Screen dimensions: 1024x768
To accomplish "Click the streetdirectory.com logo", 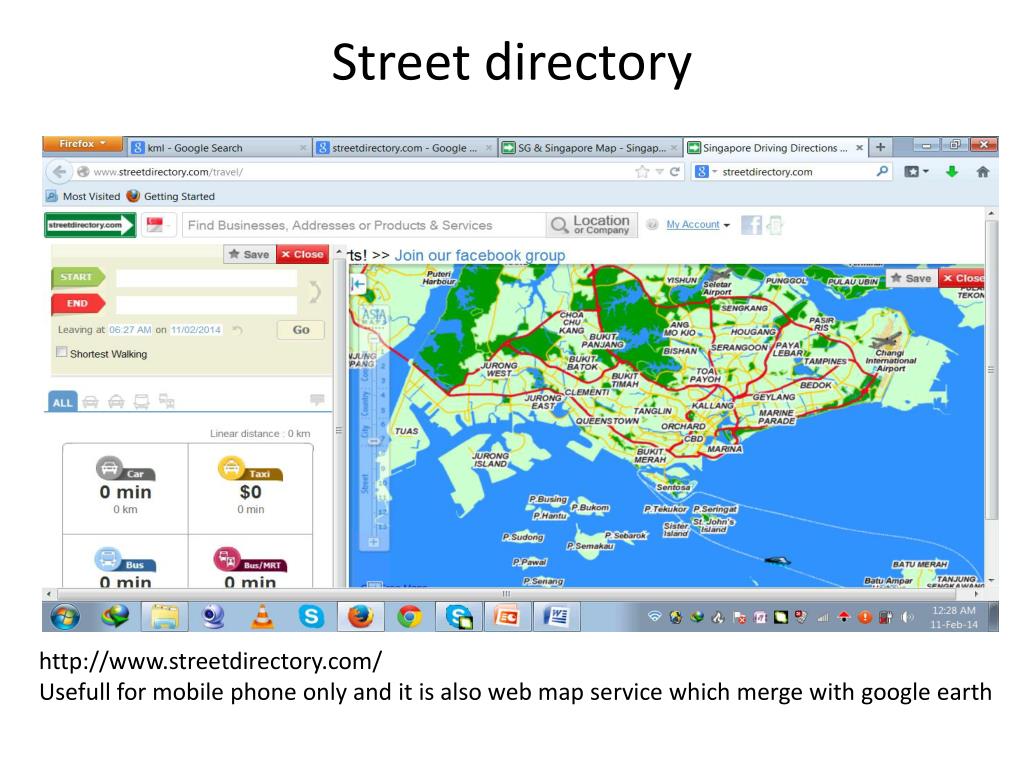I will (x=90, y=225).
